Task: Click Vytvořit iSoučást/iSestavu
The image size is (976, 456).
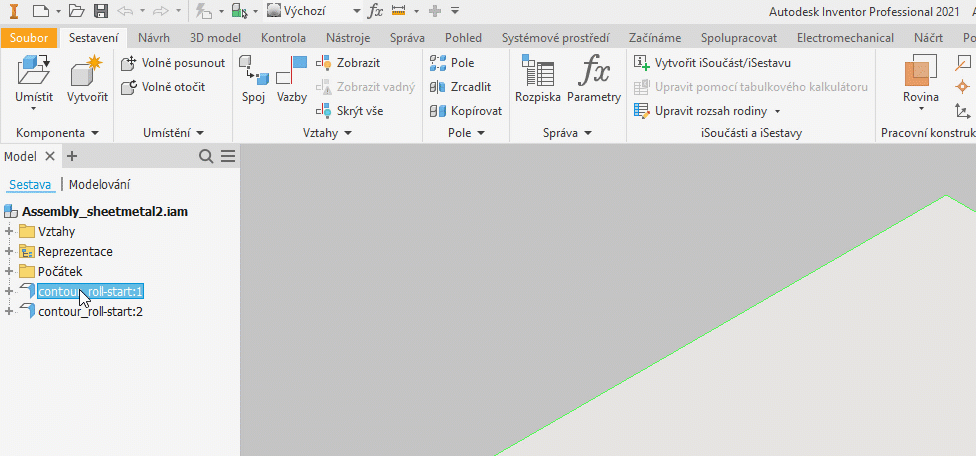Action: (712, 63)
